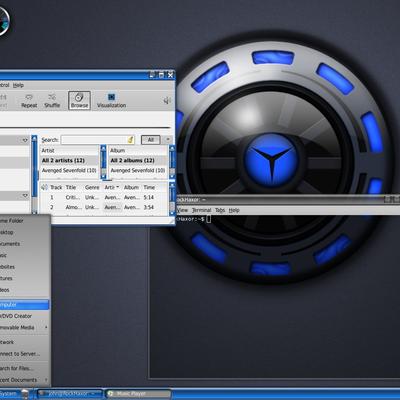Launch CD/DVD Creator from the menu
400x400 pixels.
(x=25, y=316)
